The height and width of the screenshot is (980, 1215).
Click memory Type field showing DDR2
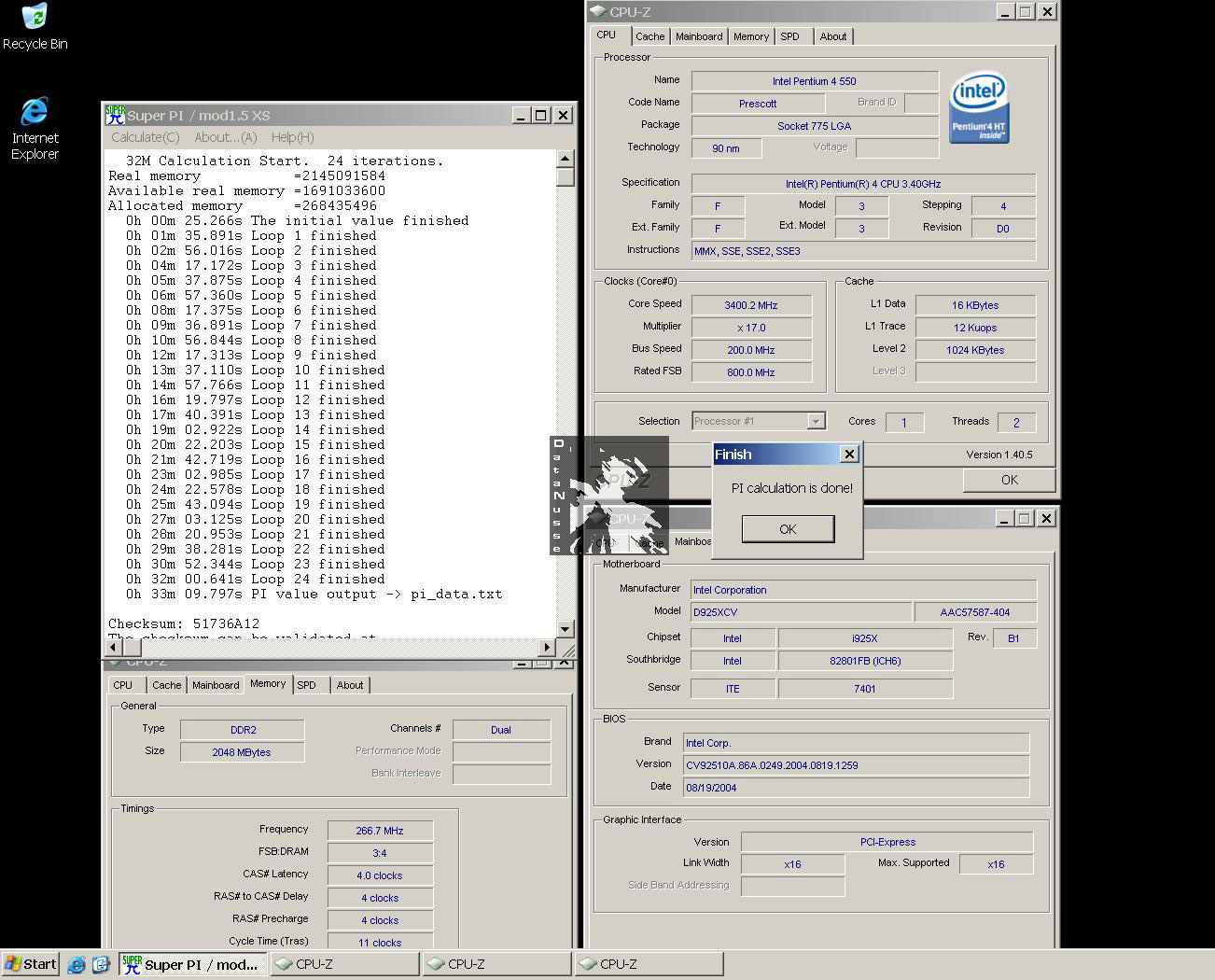point(243,730)
